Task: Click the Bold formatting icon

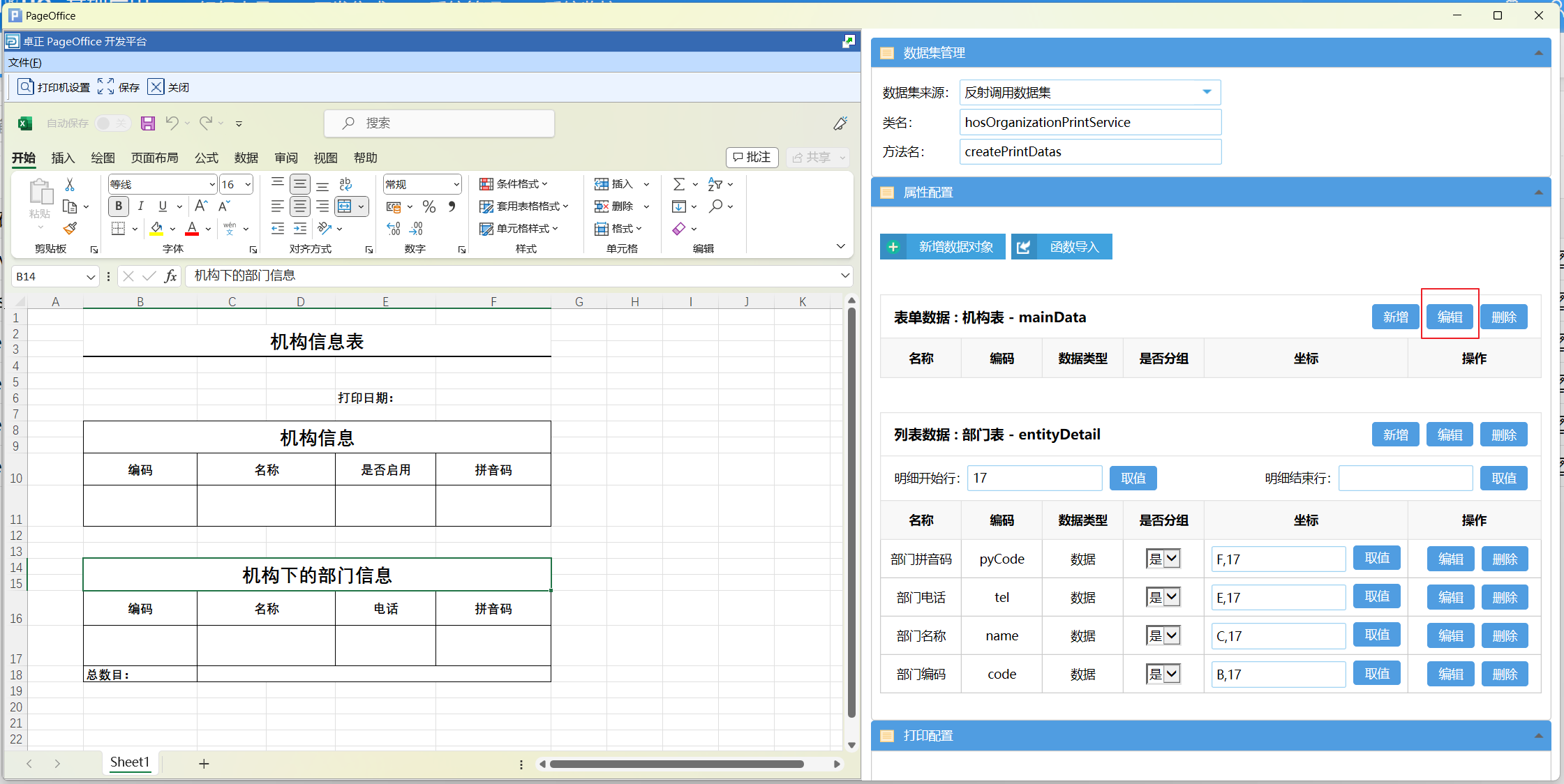Action: 119,206
